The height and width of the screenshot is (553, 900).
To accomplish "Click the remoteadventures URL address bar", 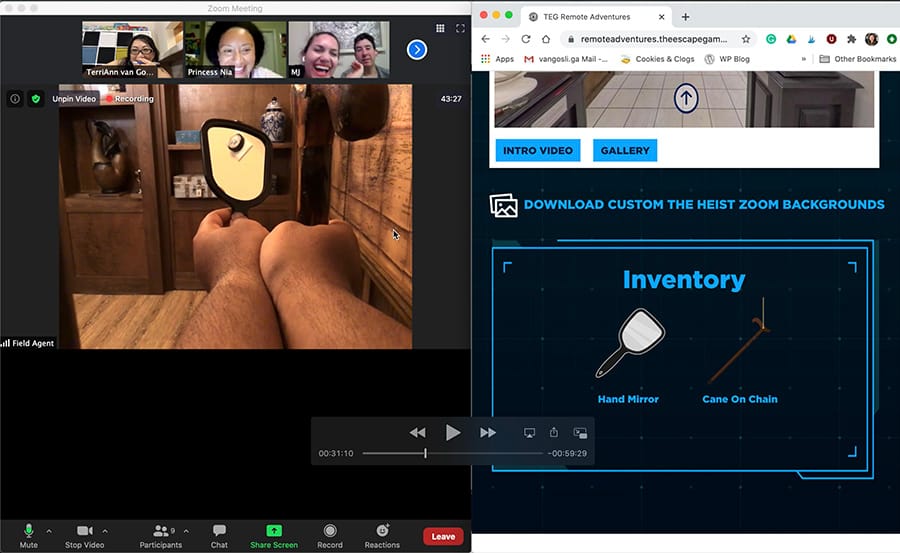I will click(653, 39).
